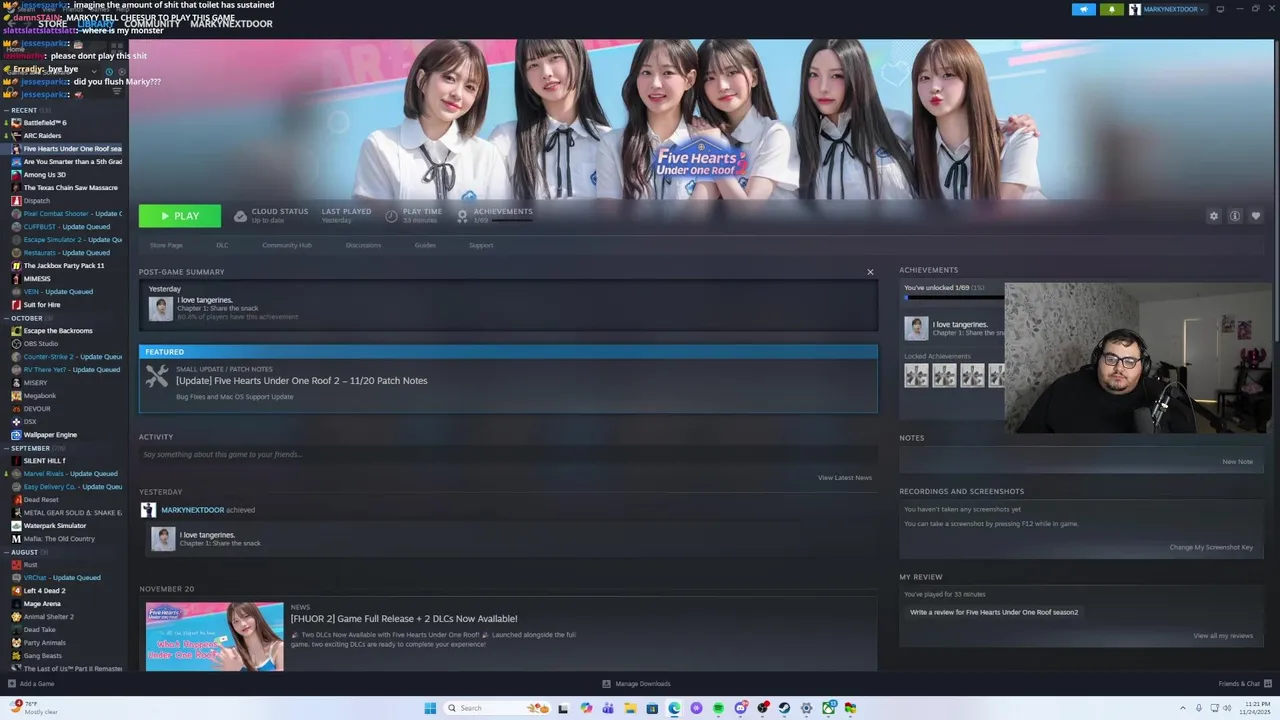Click View all my reviews link
The height and width of the screenshot is (720, 1280).
[x=1223, y=636]
